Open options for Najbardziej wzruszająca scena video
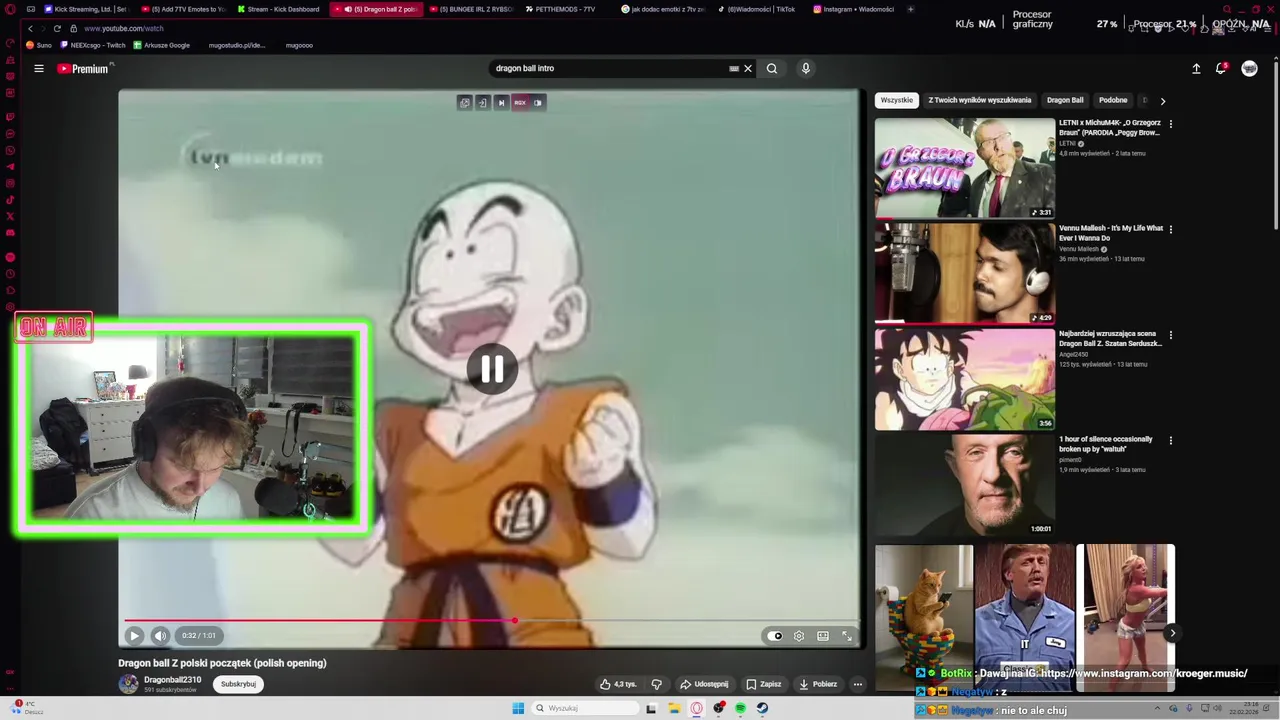The height and width of the screenshot is (720, 1280). point(1171,335)
